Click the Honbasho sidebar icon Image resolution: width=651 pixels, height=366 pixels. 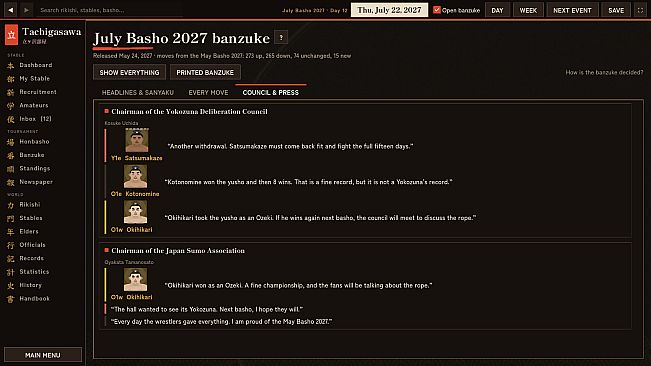click(x=11, y=142)
